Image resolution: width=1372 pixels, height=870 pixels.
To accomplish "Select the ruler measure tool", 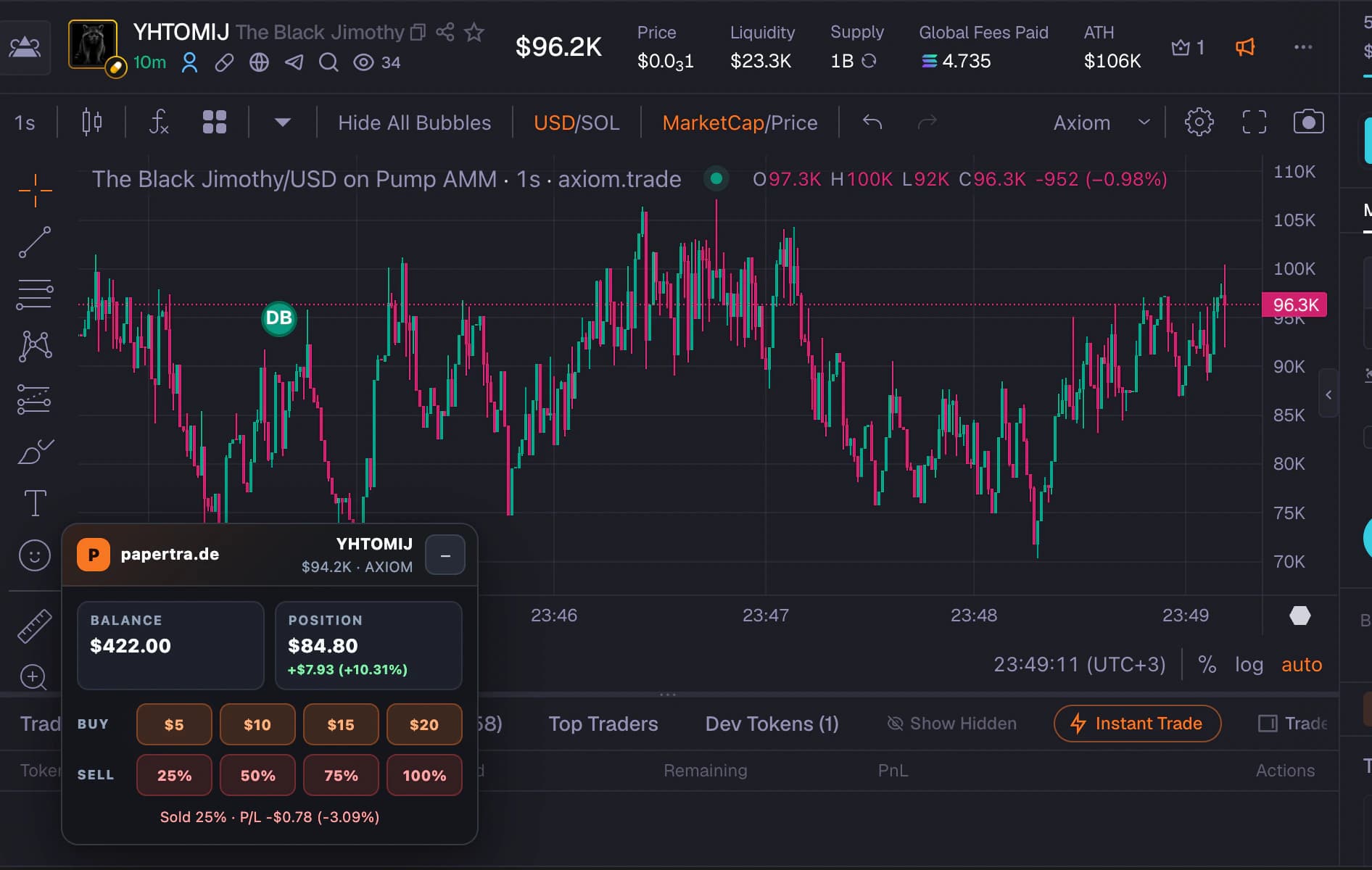I will click(x=35, y=626).
